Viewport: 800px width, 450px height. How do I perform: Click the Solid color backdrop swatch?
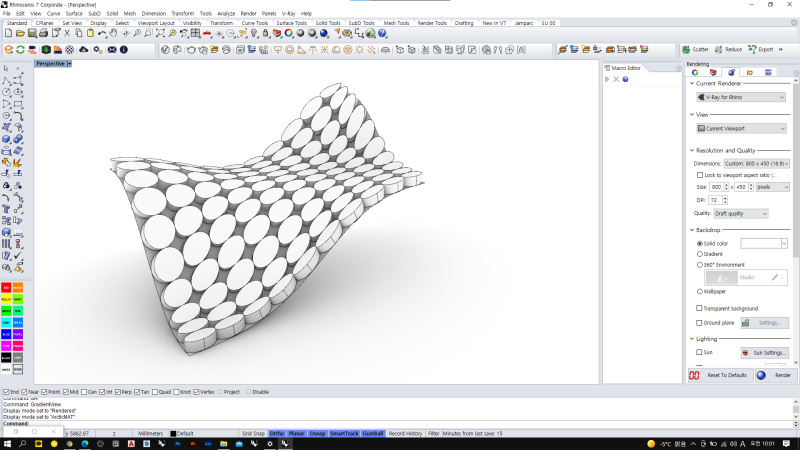tap(760, 243)
